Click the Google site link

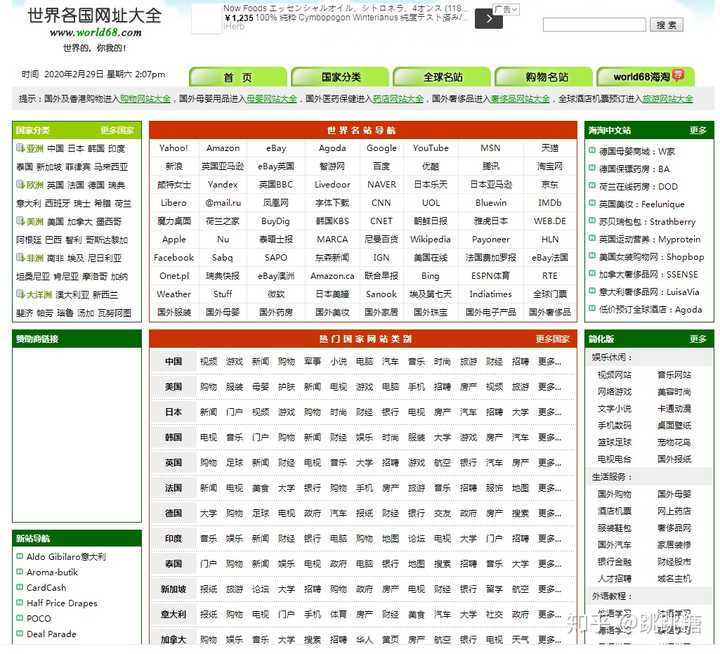381,148
